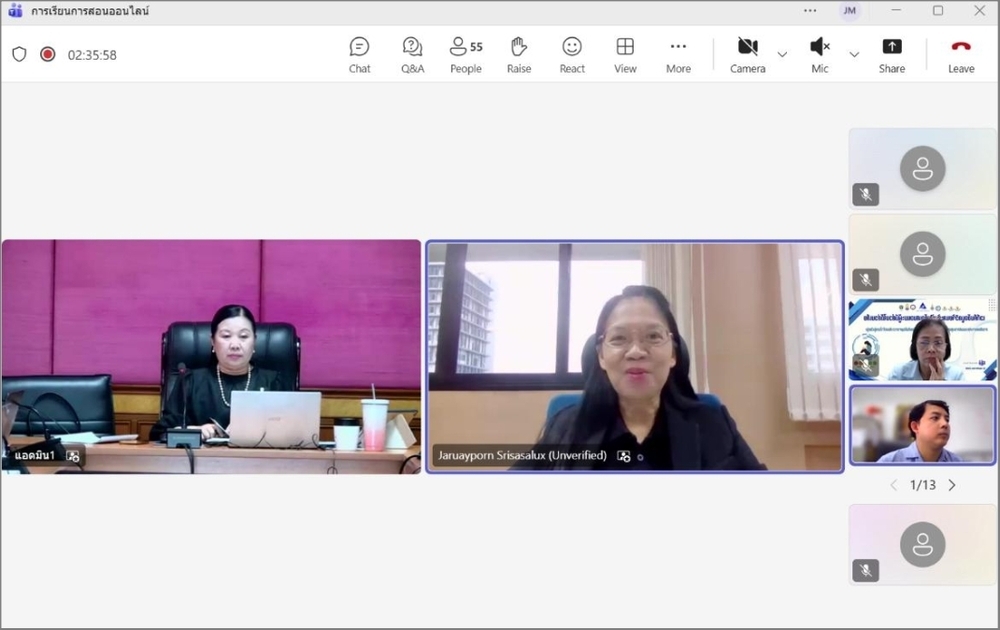The height and width of the screenshot is (630, 1000).
Task: Open the Chat panel
Action: tap(359, 54)
